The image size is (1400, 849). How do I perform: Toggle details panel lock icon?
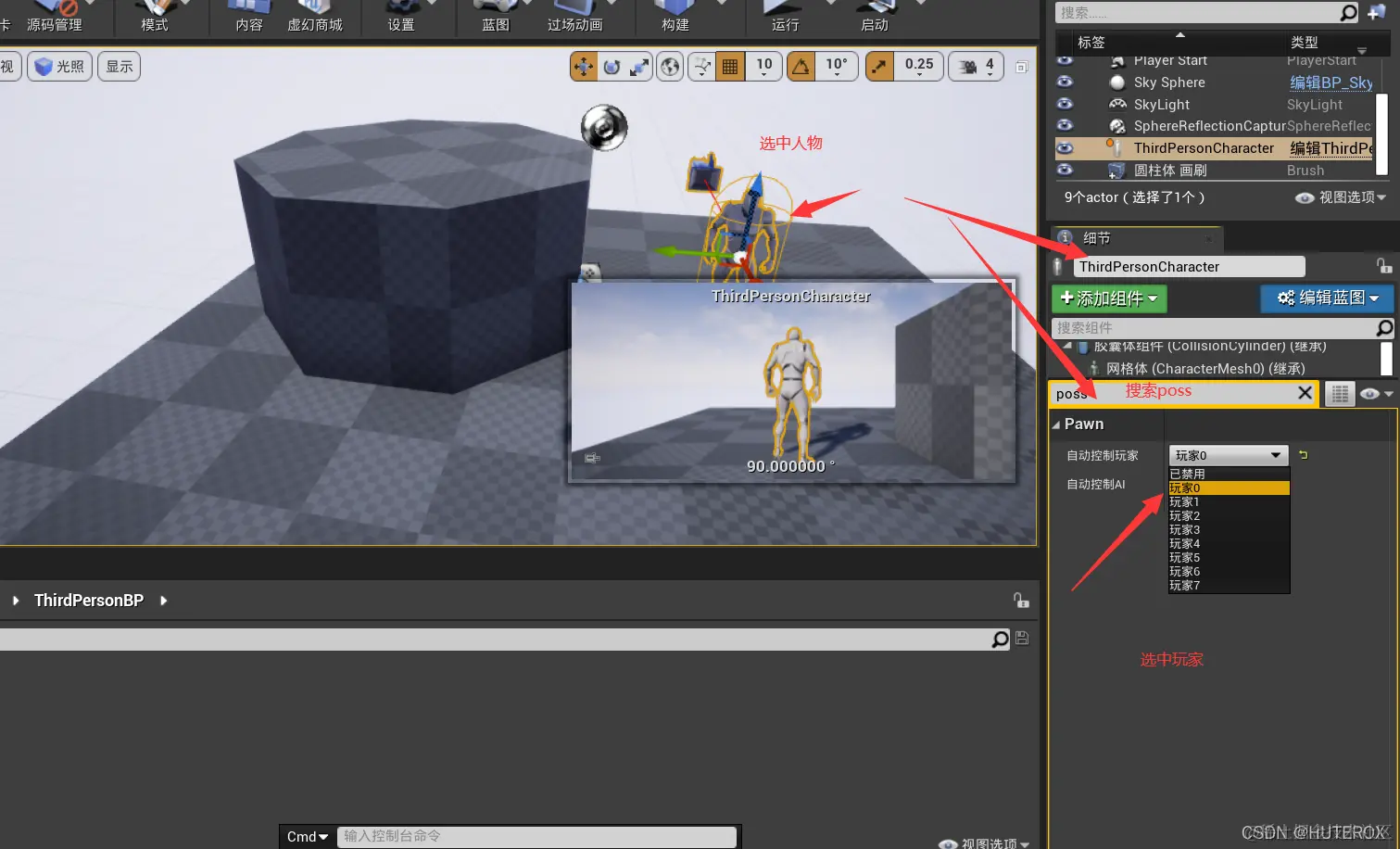point(1384,266)
